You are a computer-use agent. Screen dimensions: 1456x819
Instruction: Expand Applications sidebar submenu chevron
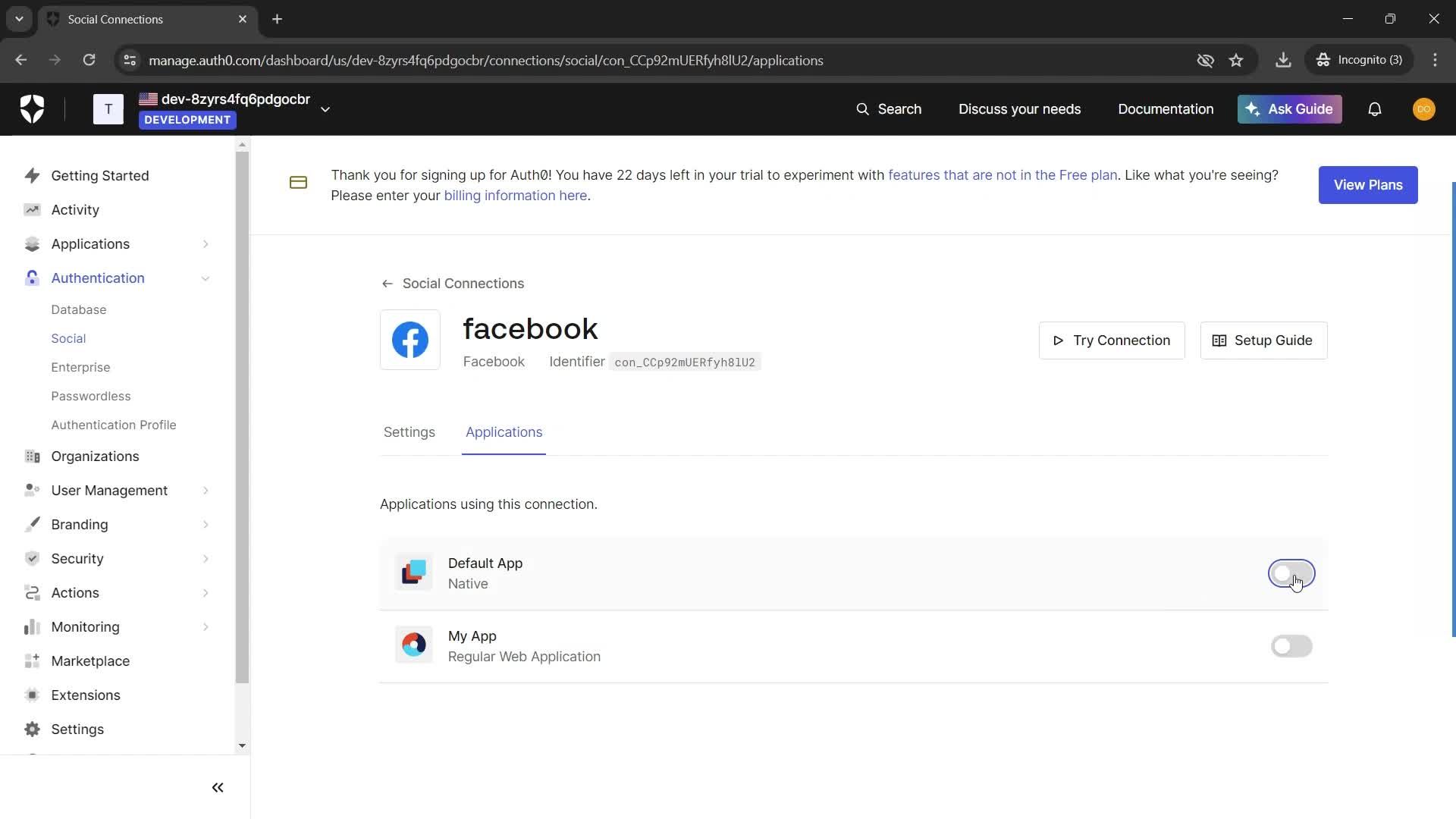point(206,244)
